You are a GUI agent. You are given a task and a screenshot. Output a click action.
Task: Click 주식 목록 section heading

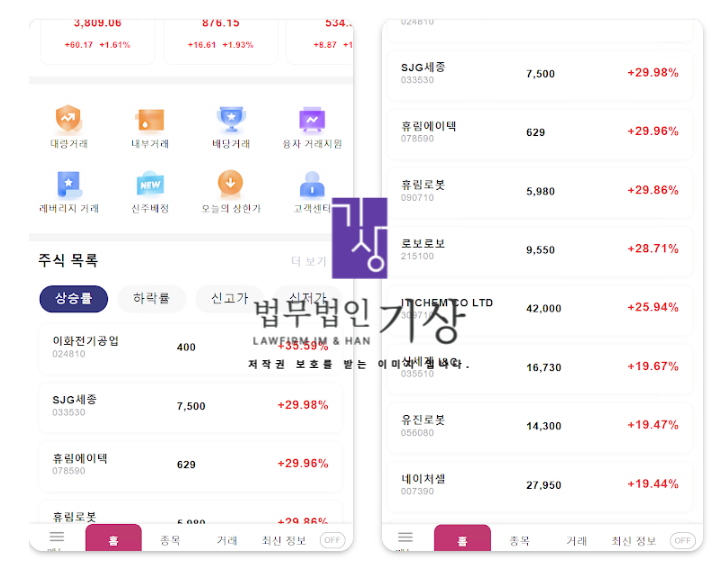[68, 260]
